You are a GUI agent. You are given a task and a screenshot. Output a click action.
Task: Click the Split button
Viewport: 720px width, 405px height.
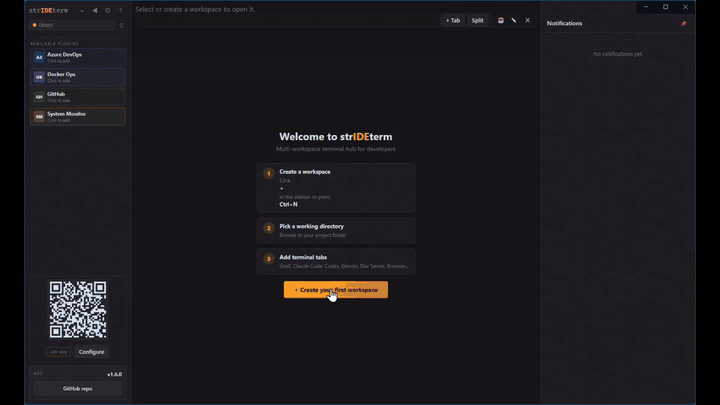pos(478,20)
